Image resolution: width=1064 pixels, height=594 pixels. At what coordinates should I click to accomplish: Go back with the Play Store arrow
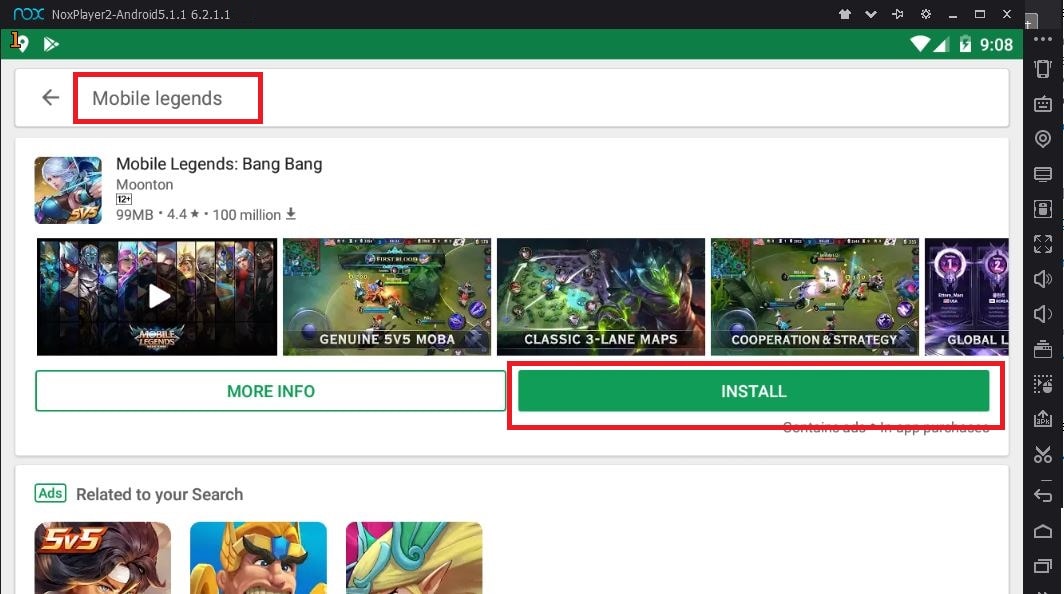pos(51,98)
